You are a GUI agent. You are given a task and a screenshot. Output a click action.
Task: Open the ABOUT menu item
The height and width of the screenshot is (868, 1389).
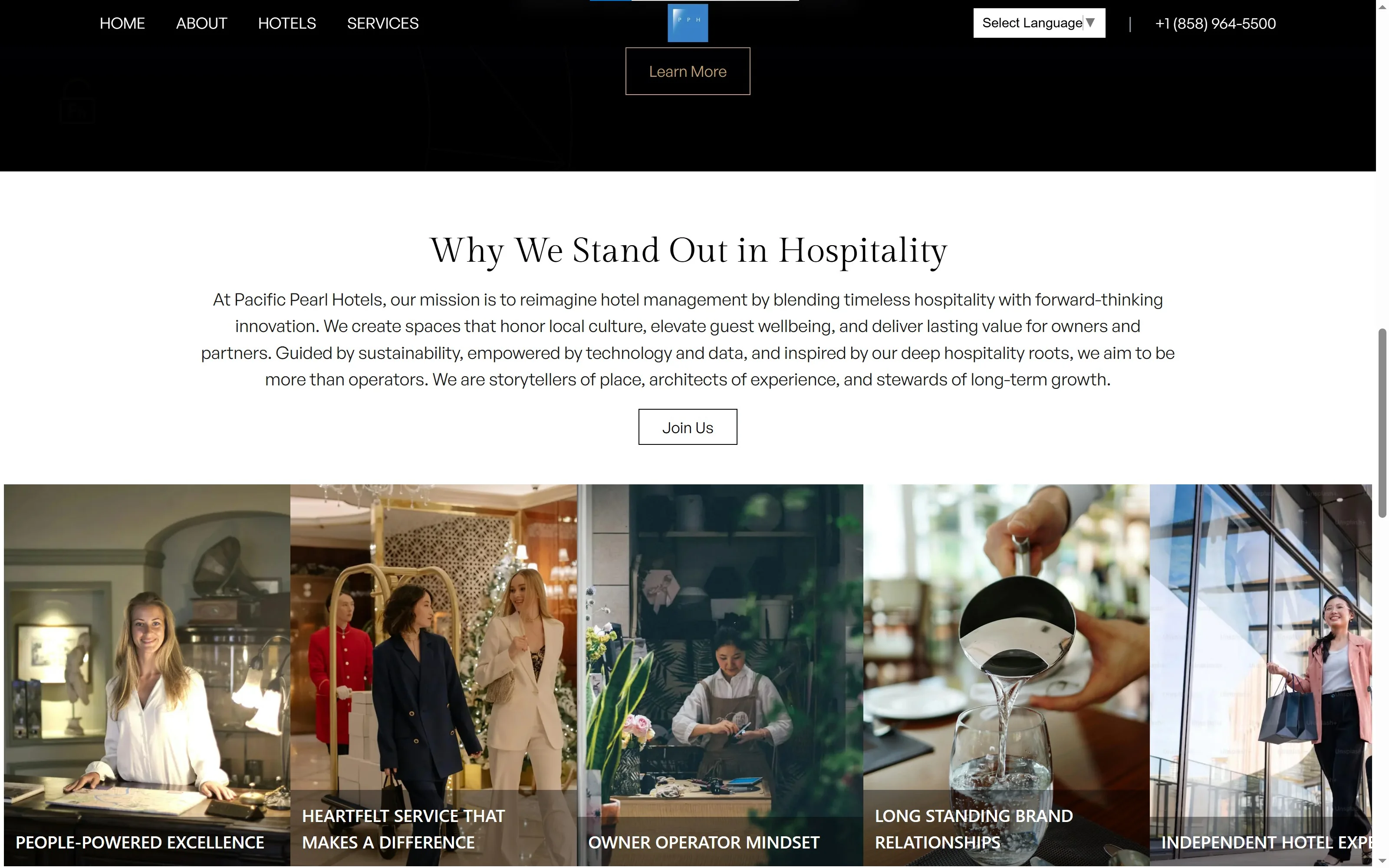coord(201,23)
